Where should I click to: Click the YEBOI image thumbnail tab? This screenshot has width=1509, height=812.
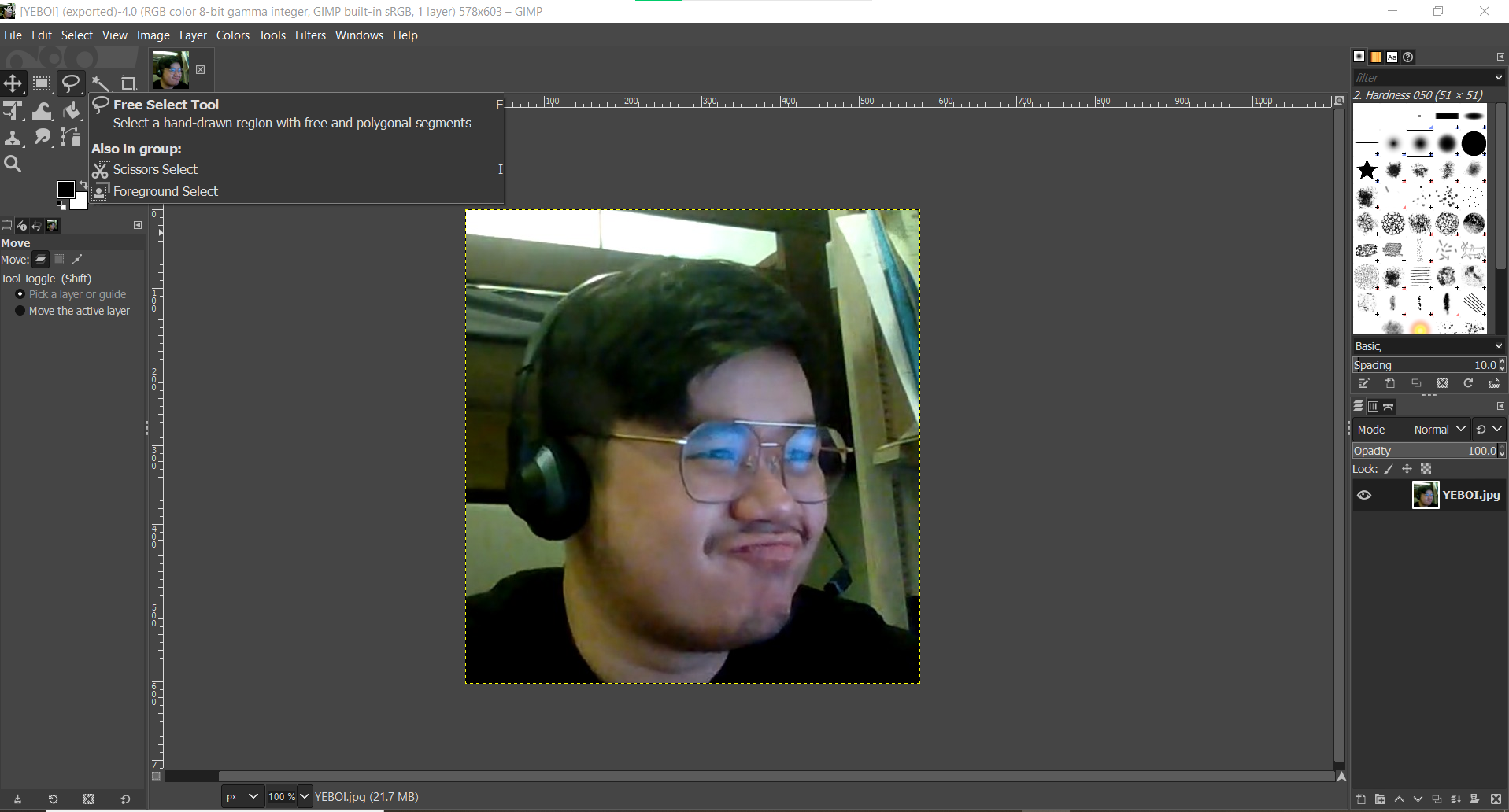click(171, 70)
